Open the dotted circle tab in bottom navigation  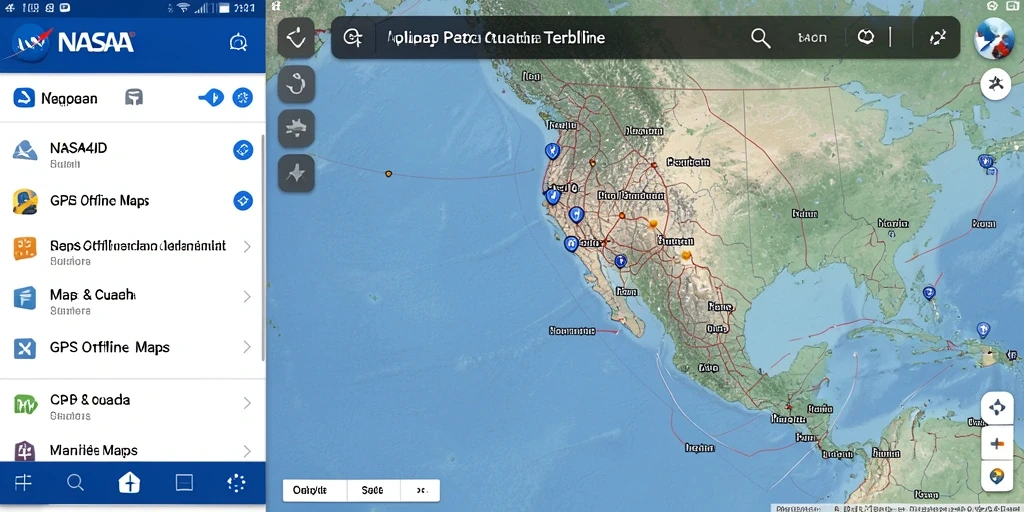coord(236,483)
